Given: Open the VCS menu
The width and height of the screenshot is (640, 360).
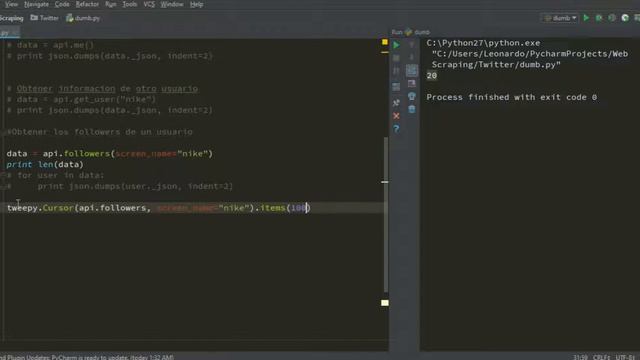Looking at the screenshot, I should (x=149, y=4).
